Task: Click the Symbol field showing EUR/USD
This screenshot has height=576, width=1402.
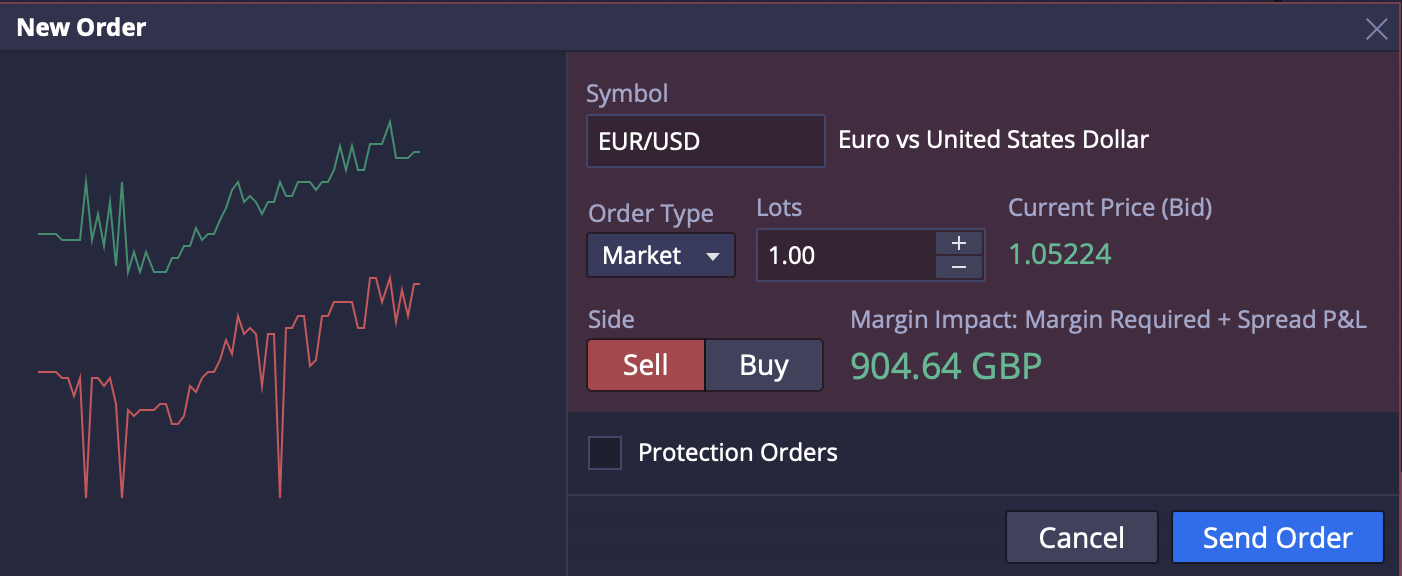Action: pyautogui.click(x=705, y=141)
